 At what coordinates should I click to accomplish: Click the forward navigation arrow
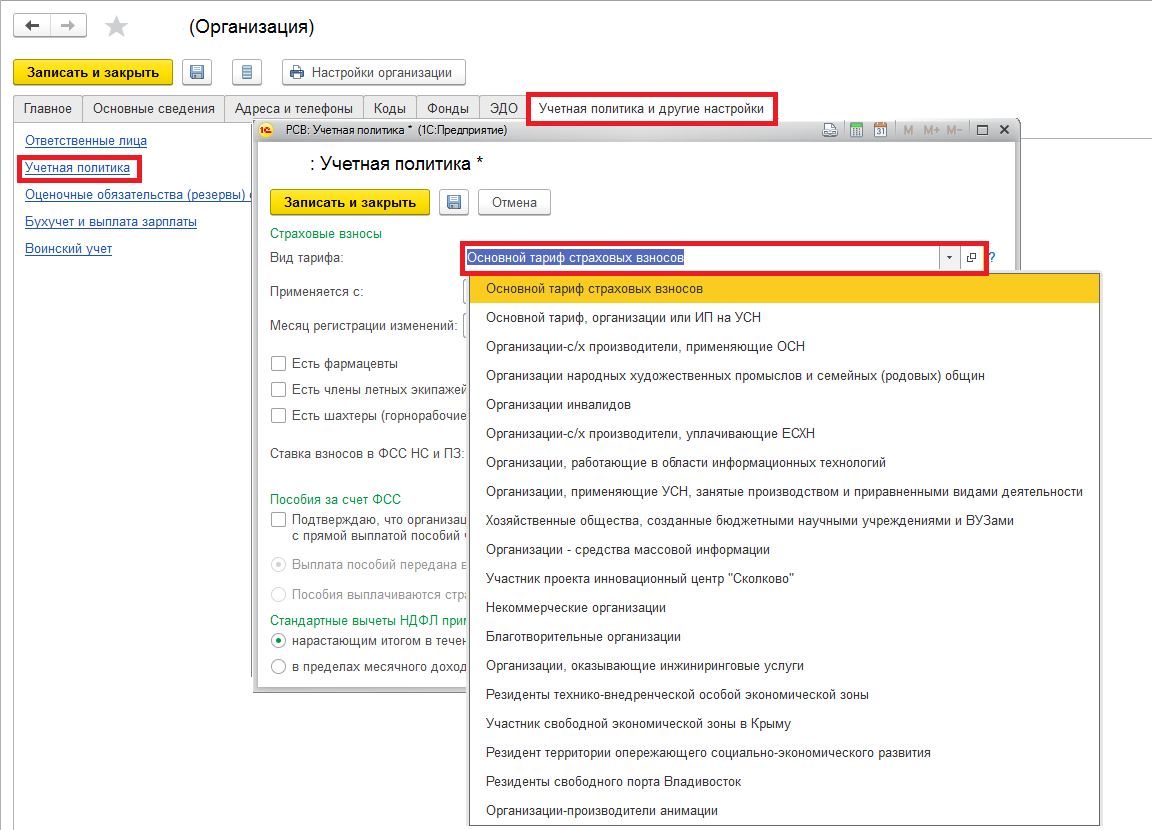(67, 26)
